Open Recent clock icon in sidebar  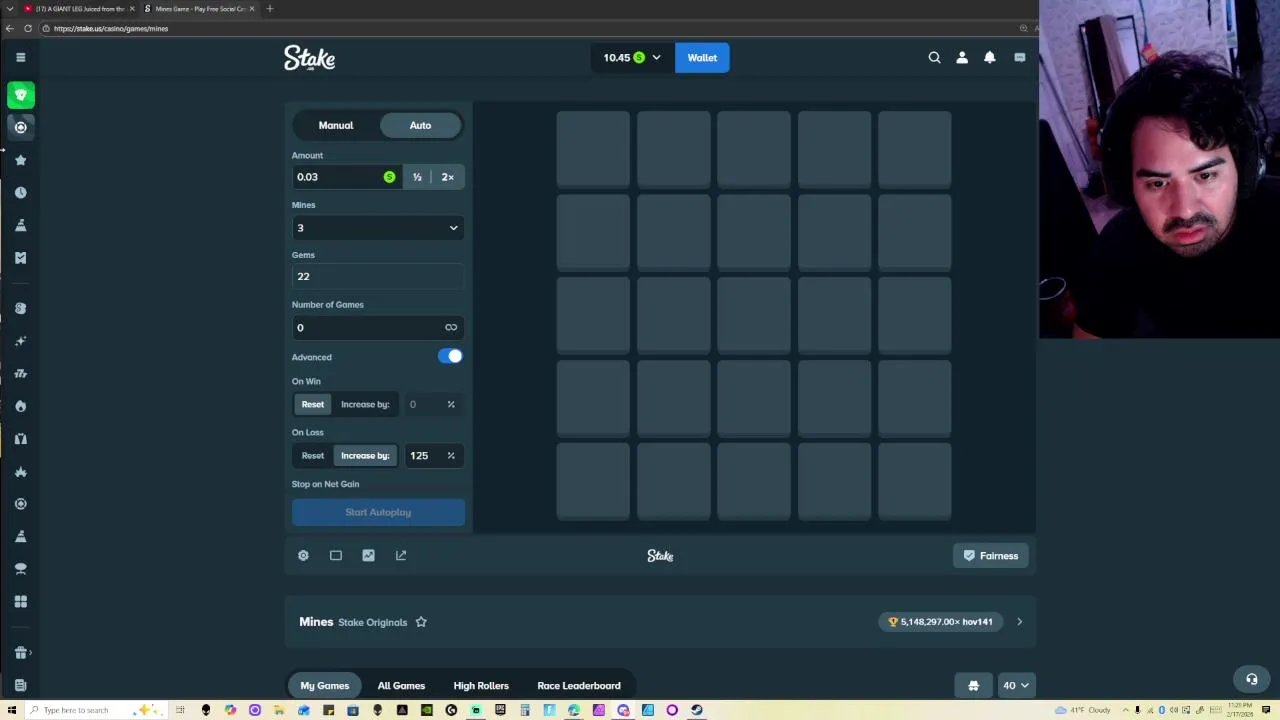pyautogui.click(x=20, y=192)
